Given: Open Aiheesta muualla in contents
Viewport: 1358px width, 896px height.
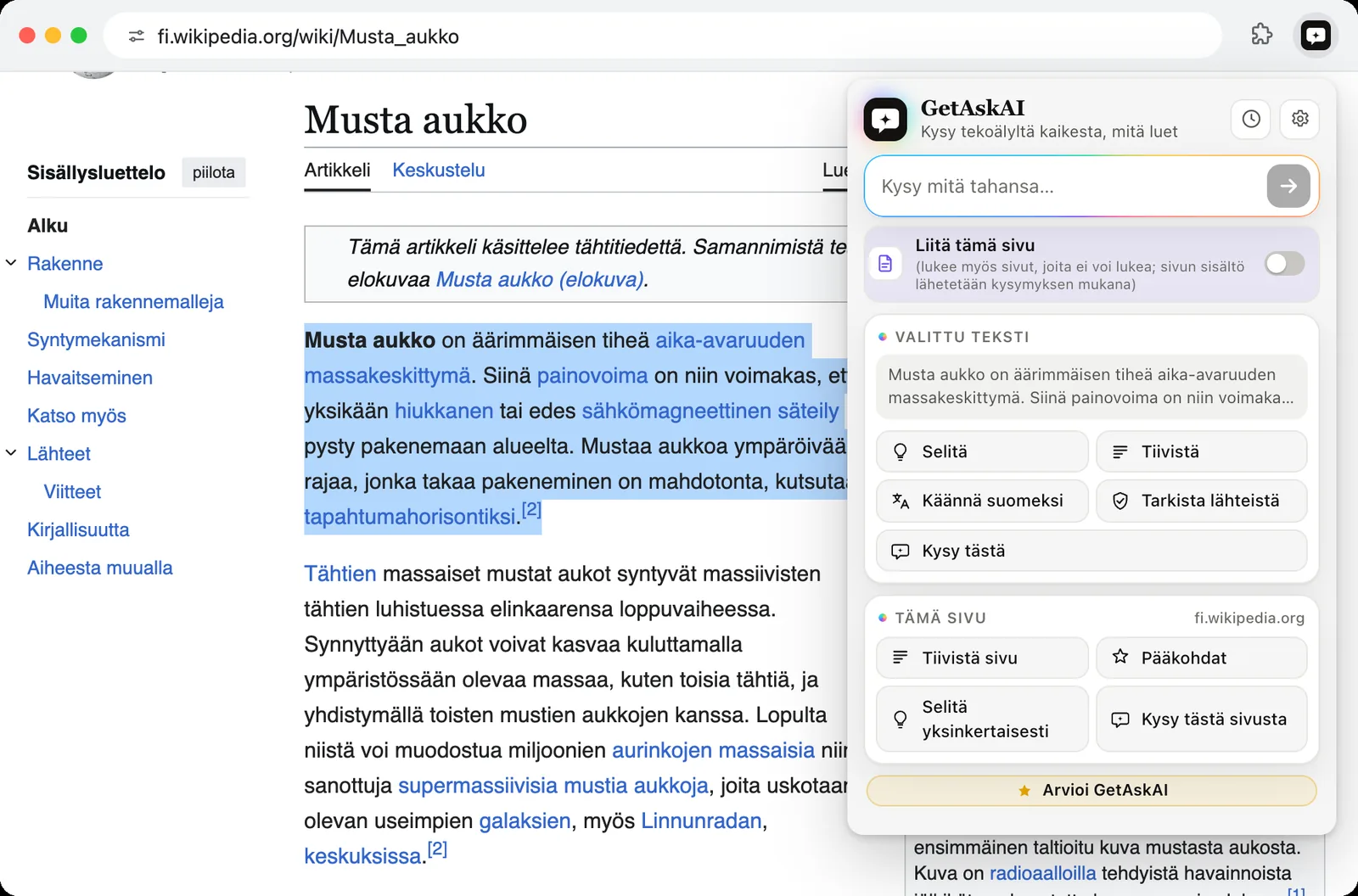Looking at the screenshot, I should [x=100, y=568].
